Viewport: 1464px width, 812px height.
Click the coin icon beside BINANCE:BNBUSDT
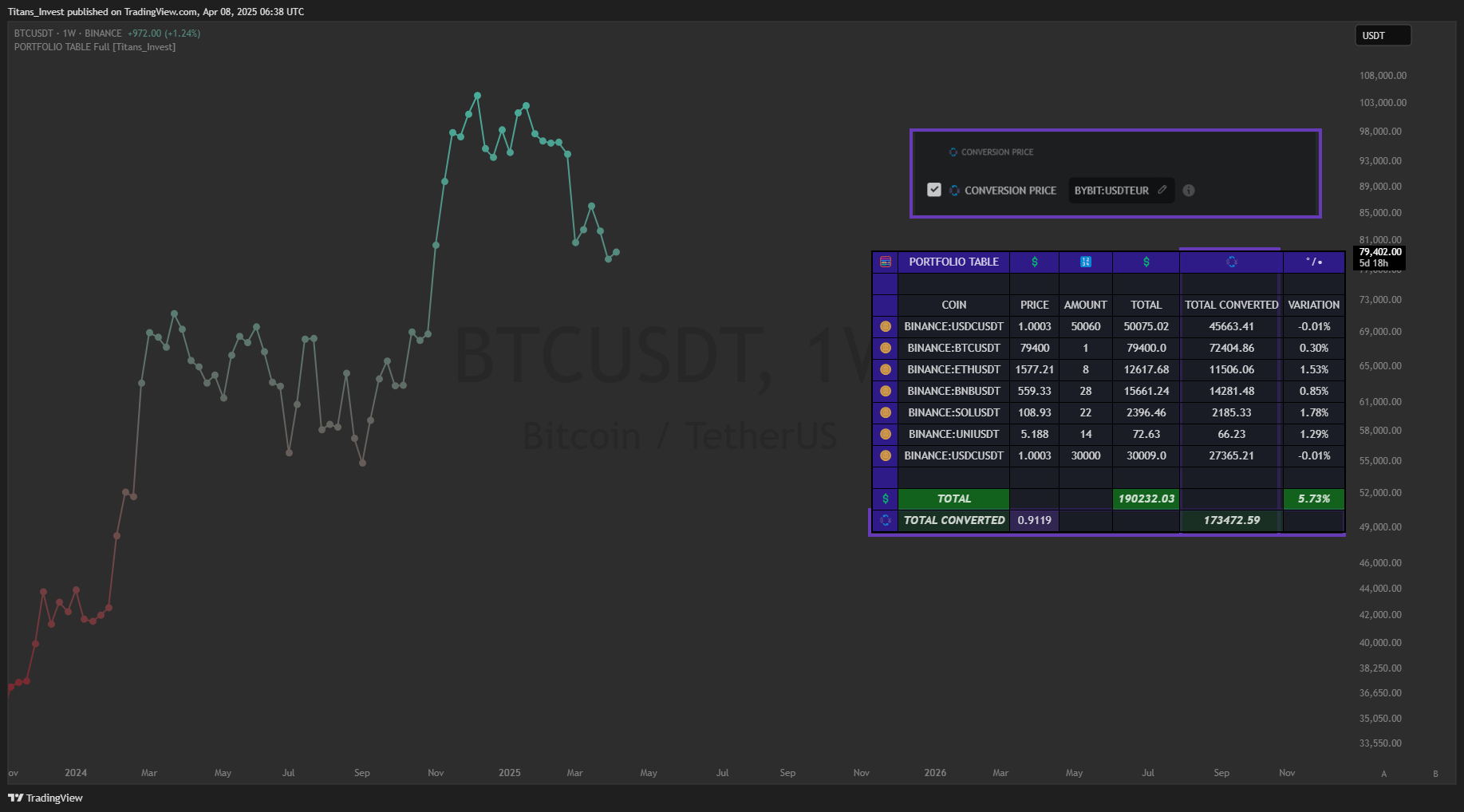tap(886, 391)
